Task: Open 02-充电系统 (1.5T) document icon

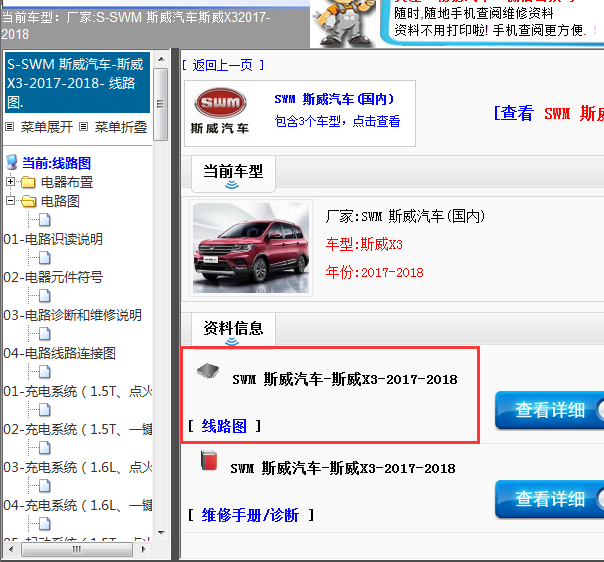Action: 45,410
